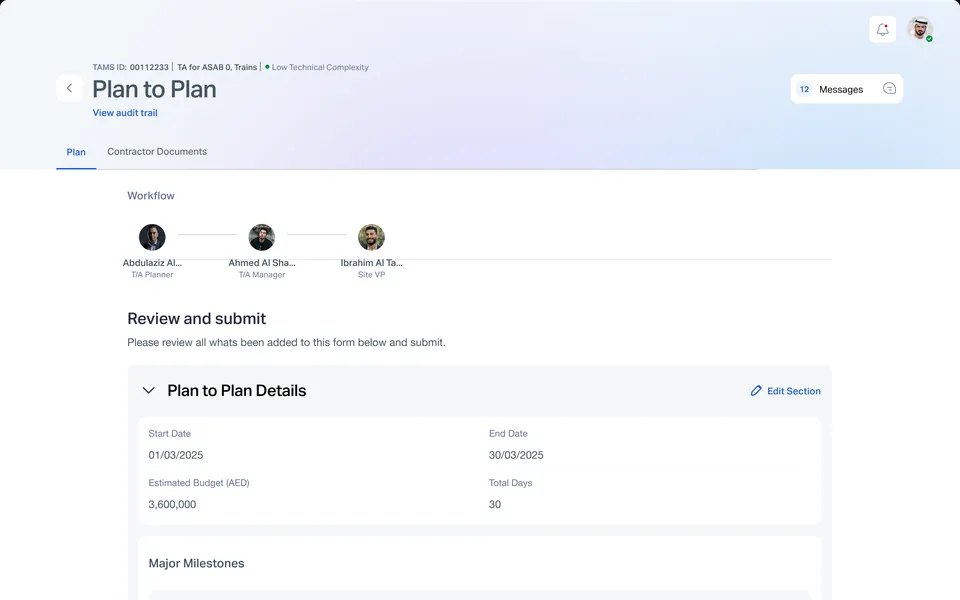Click the pencil icon next to Edit Section

click(x=756, y=391)
